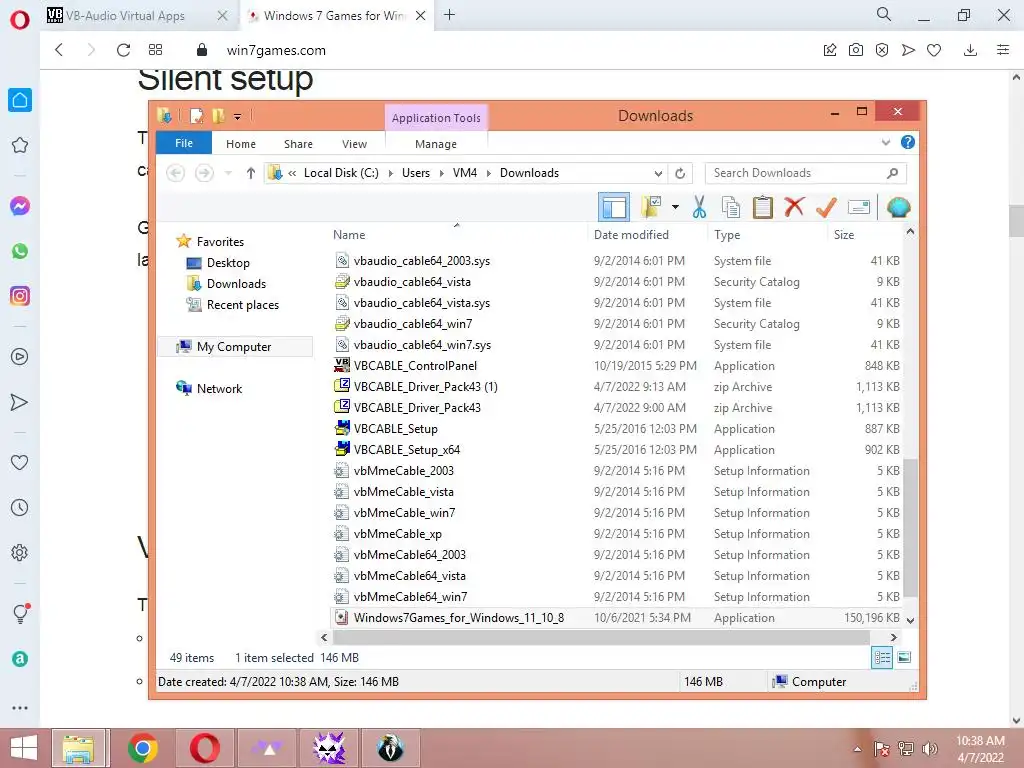Open Opera easy setup menu icon
The height and width of the screenshot is (768, 1024).
coord(1003,50)
